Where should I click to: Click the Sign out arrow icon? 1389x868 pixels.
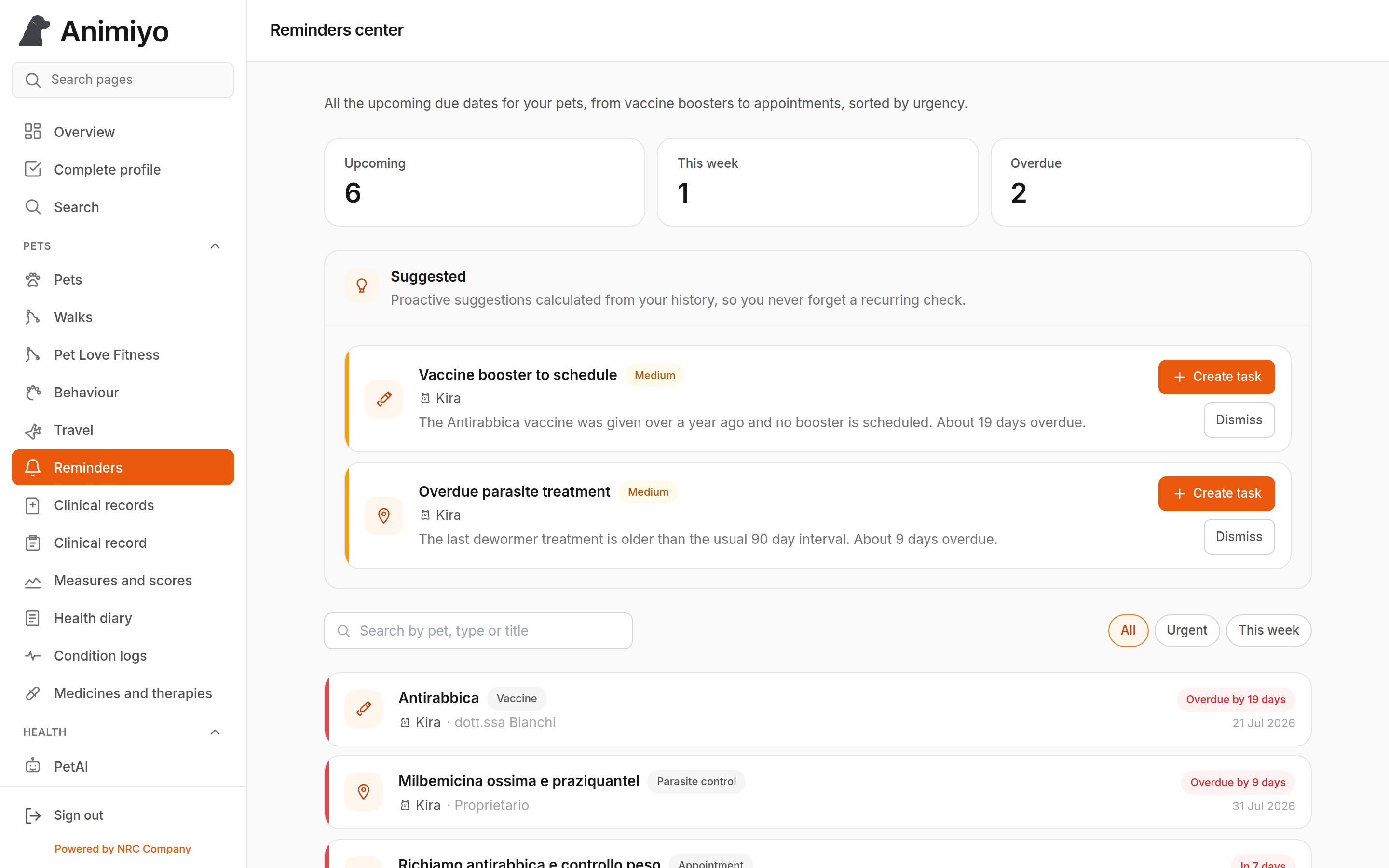tap(33, 815)
